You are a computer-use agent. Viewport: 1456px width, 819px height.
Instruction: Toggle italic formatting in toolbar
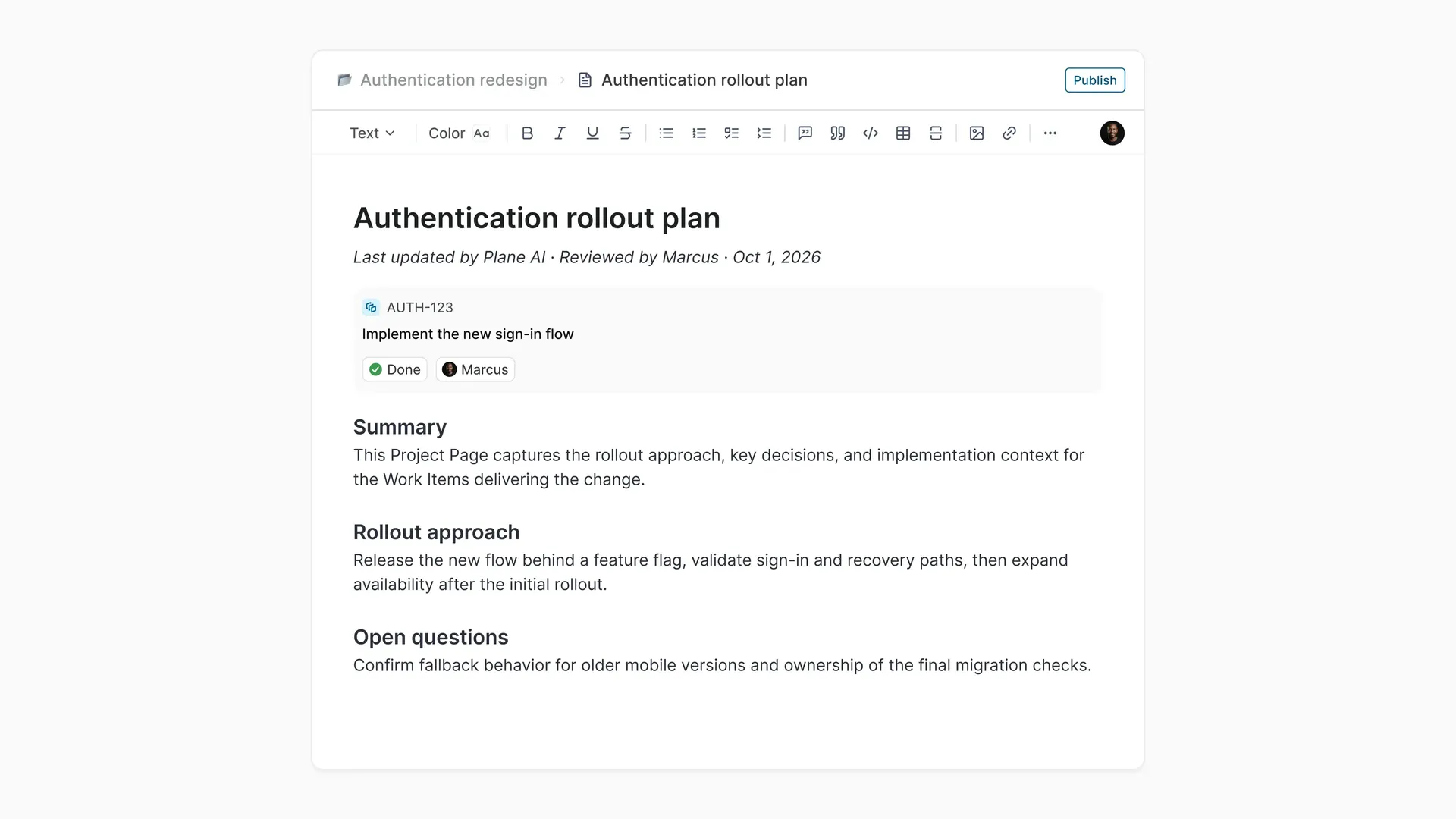point(560,133)
